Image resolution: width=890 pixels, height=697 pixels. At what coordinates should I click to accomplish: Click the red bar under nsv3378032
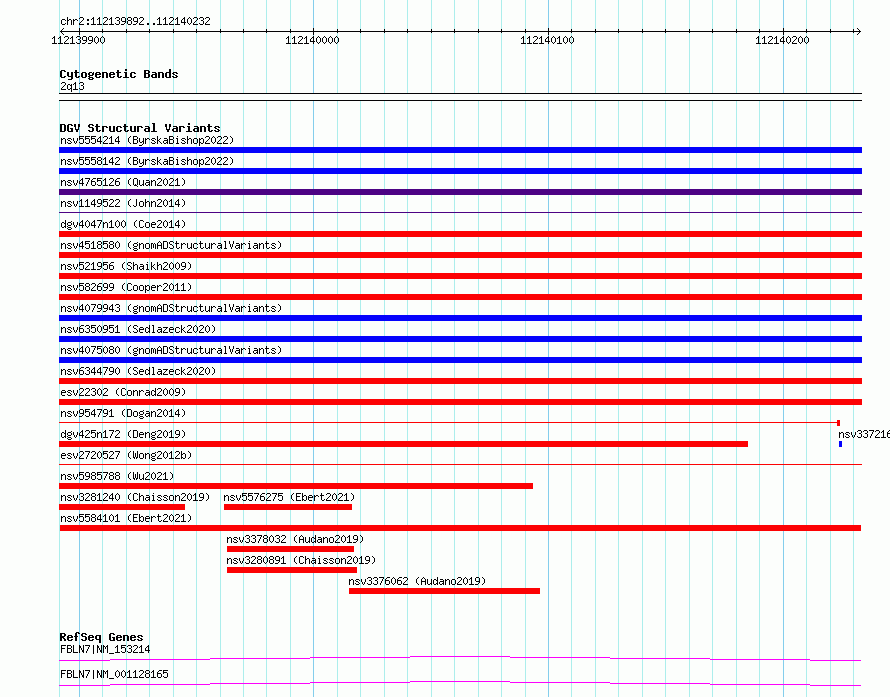[290, 549]
